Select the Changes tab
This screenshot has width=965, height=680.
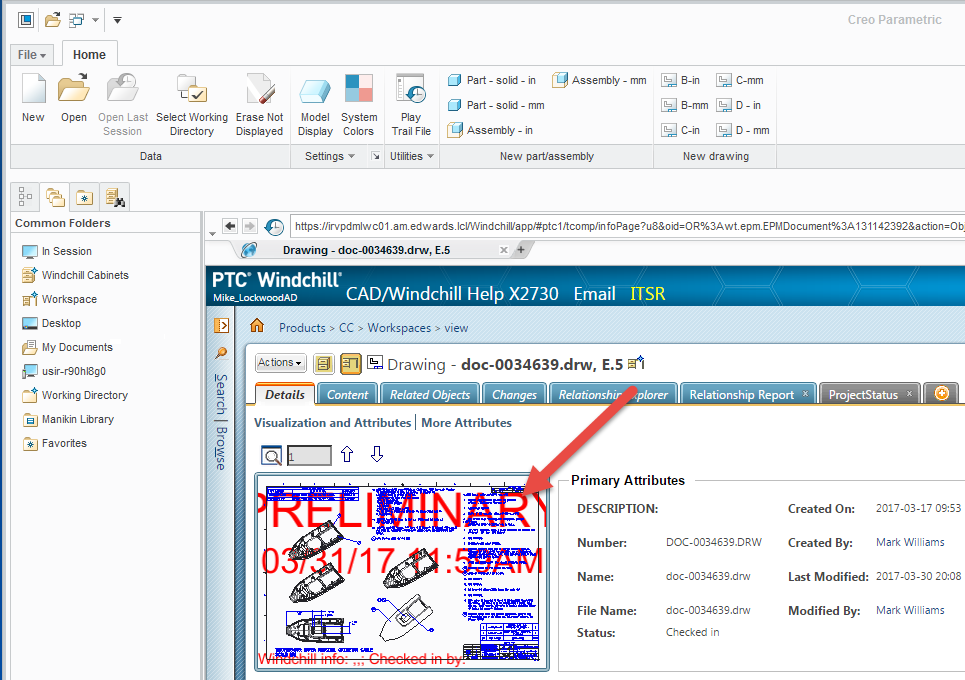(515, 394)
